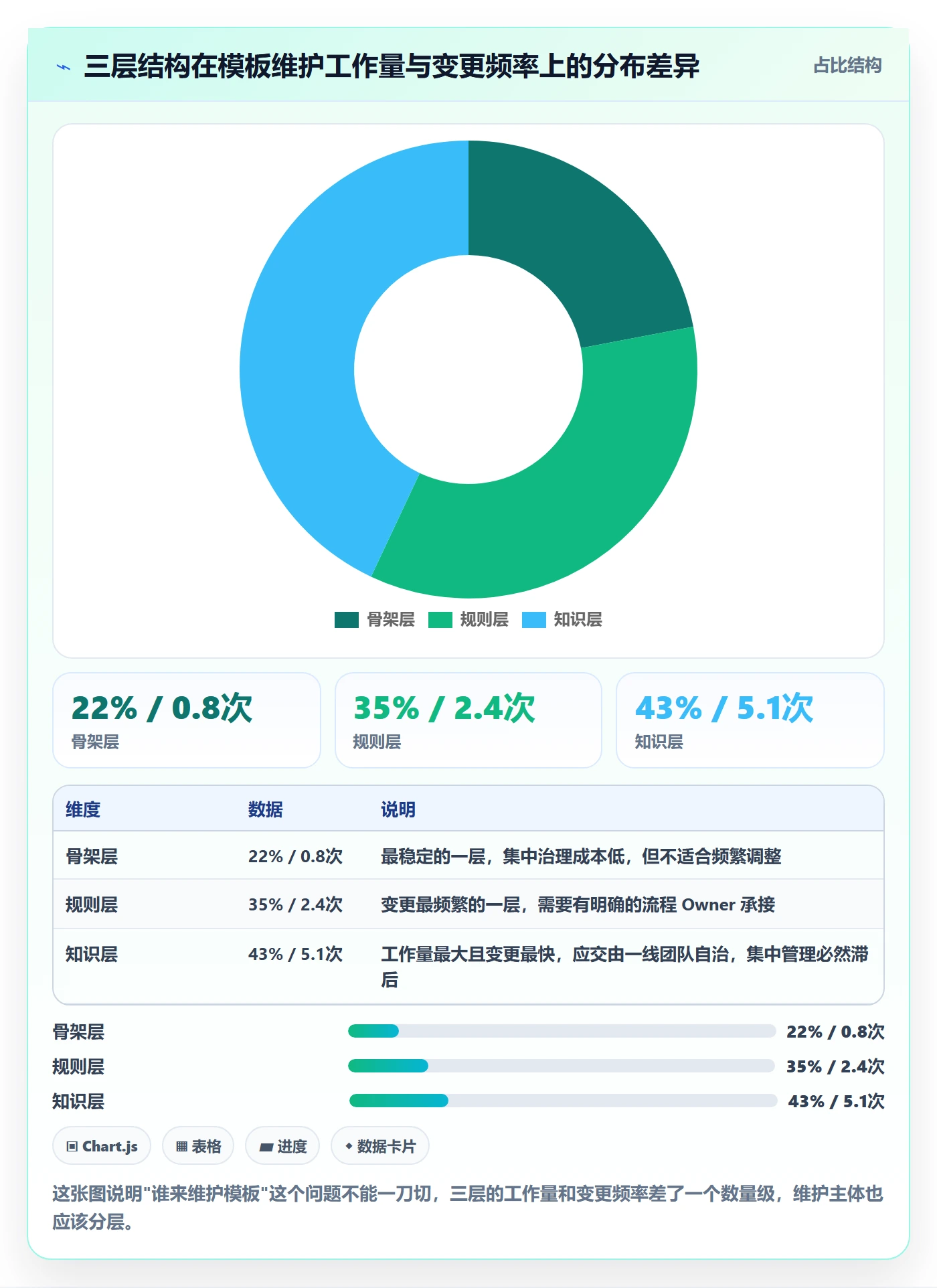
Task: Select the 知识层 cell in the table
Action: (x=92, y=954)
